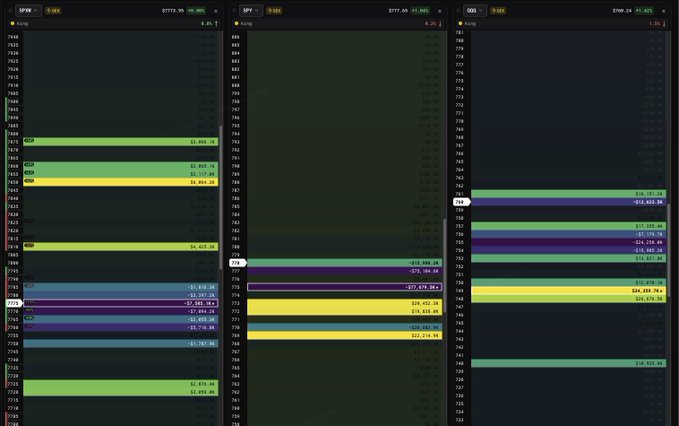The width and height of the screenshot is (679, 426).
Task: Click the QQQ last price in header
Action: coord(622,10)
